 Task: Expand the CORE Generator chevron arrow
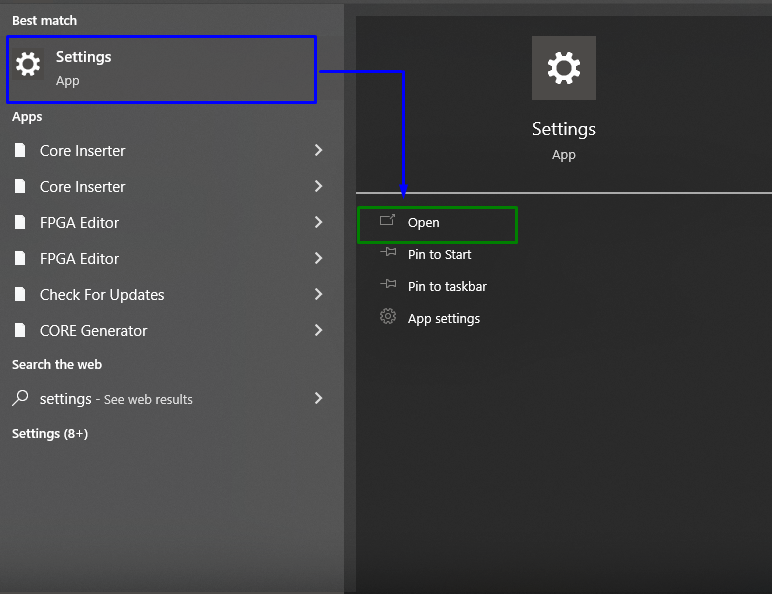319,330
